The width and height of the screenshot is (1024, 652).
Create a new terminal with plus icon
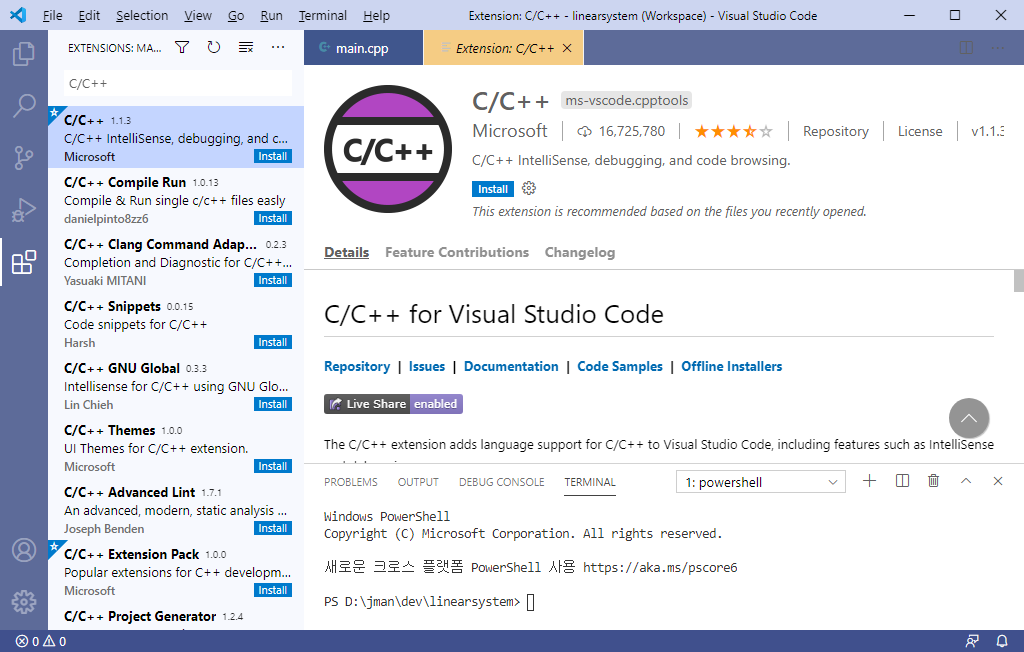(x=869, y=481)
